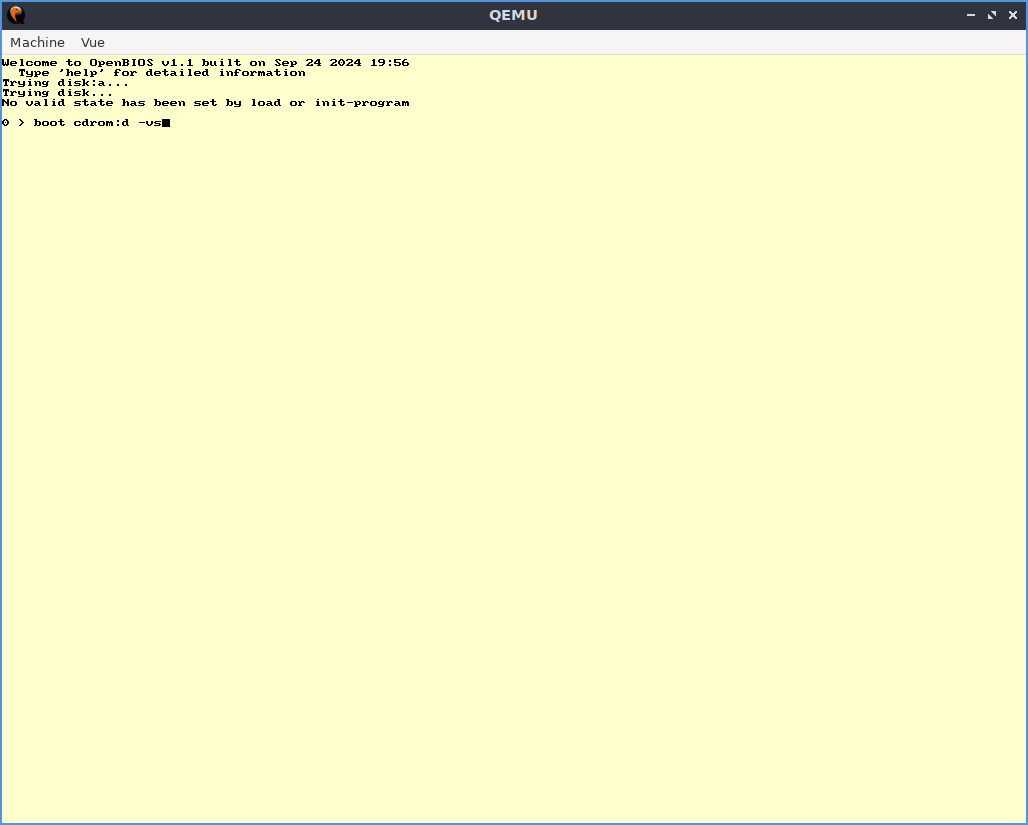Close the QEMU window
The image size is (1028, 825).
(1013, 15)
